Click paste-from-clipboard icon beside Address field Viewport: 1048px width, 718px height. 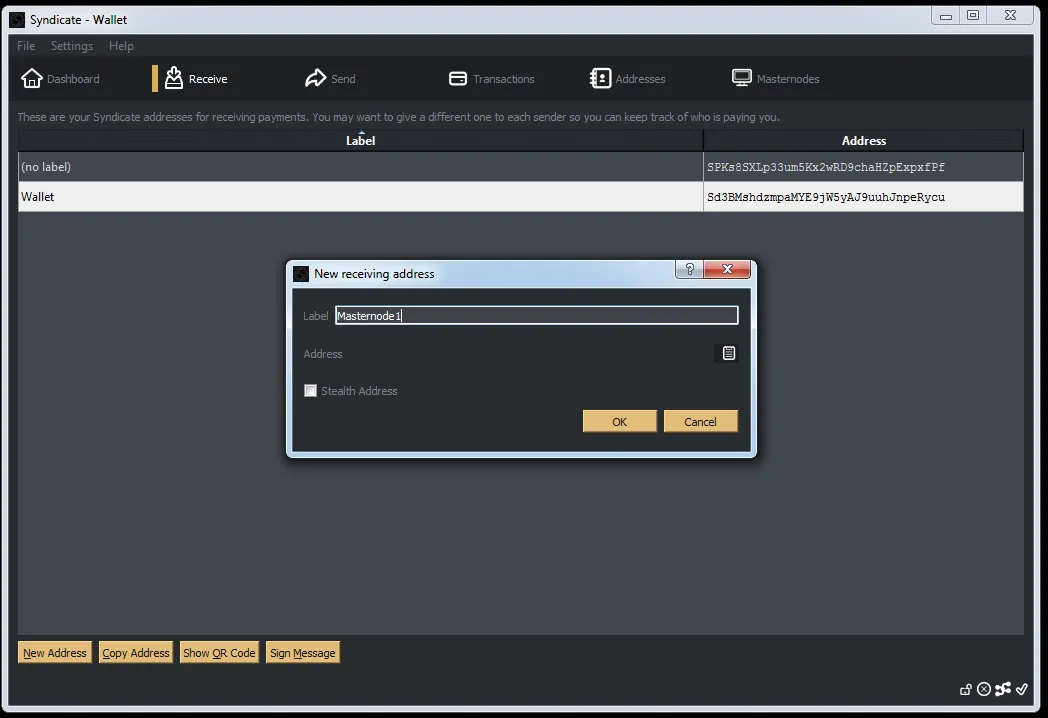pyautogui.click(x=729, y=353)
